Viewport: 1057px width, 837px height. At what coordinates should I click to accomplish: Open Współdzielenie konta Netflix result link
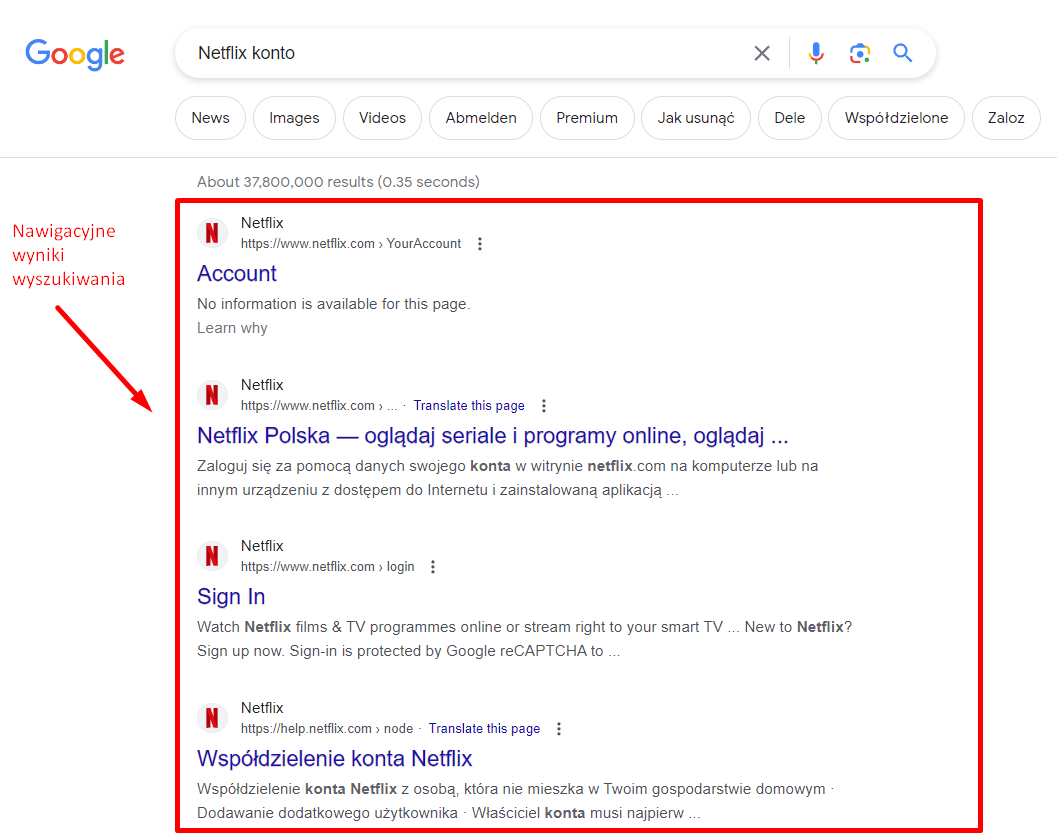click(x=334, y=759)
